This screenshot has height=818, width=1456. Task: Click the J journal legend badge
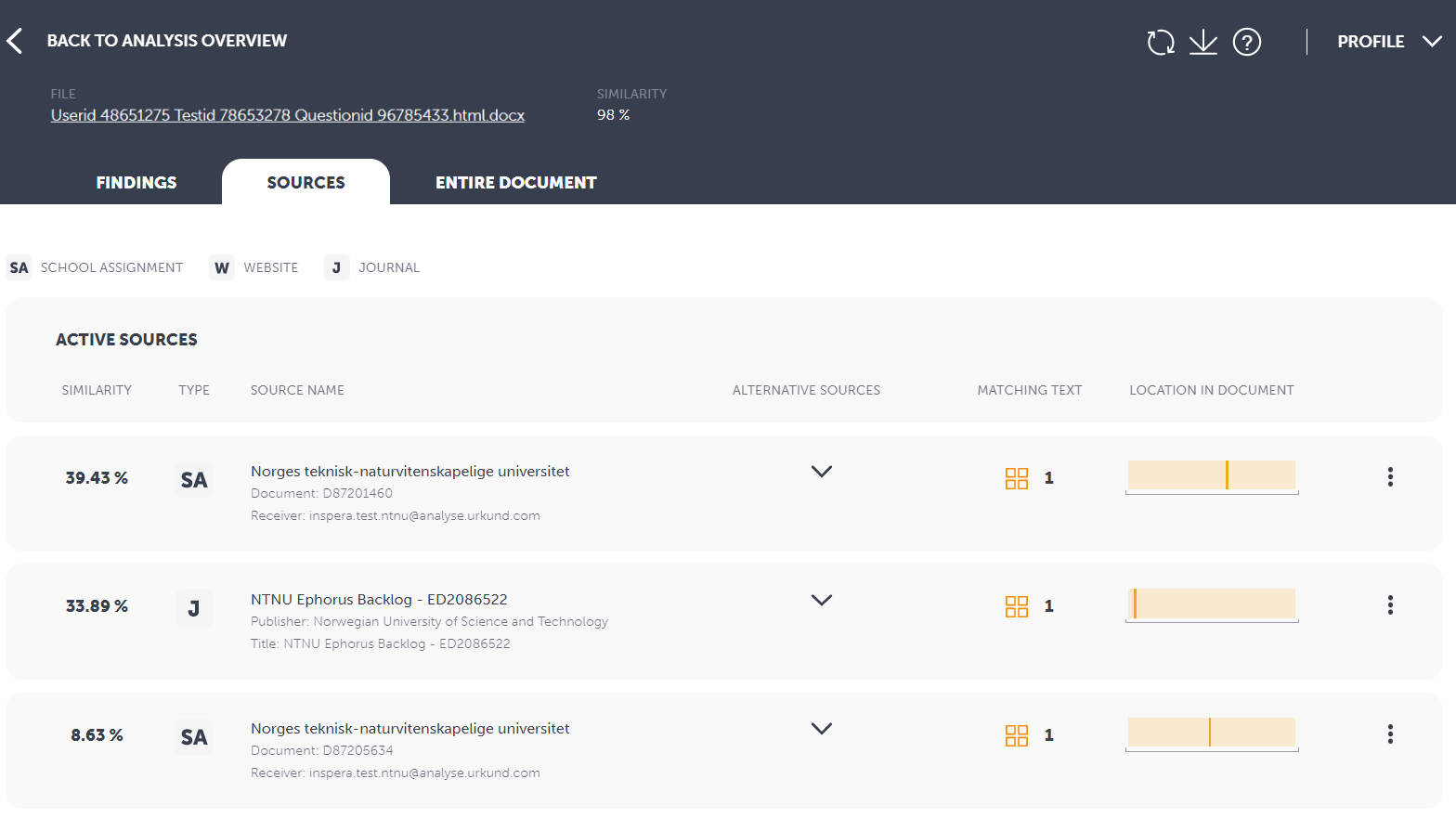coord(336,267)
